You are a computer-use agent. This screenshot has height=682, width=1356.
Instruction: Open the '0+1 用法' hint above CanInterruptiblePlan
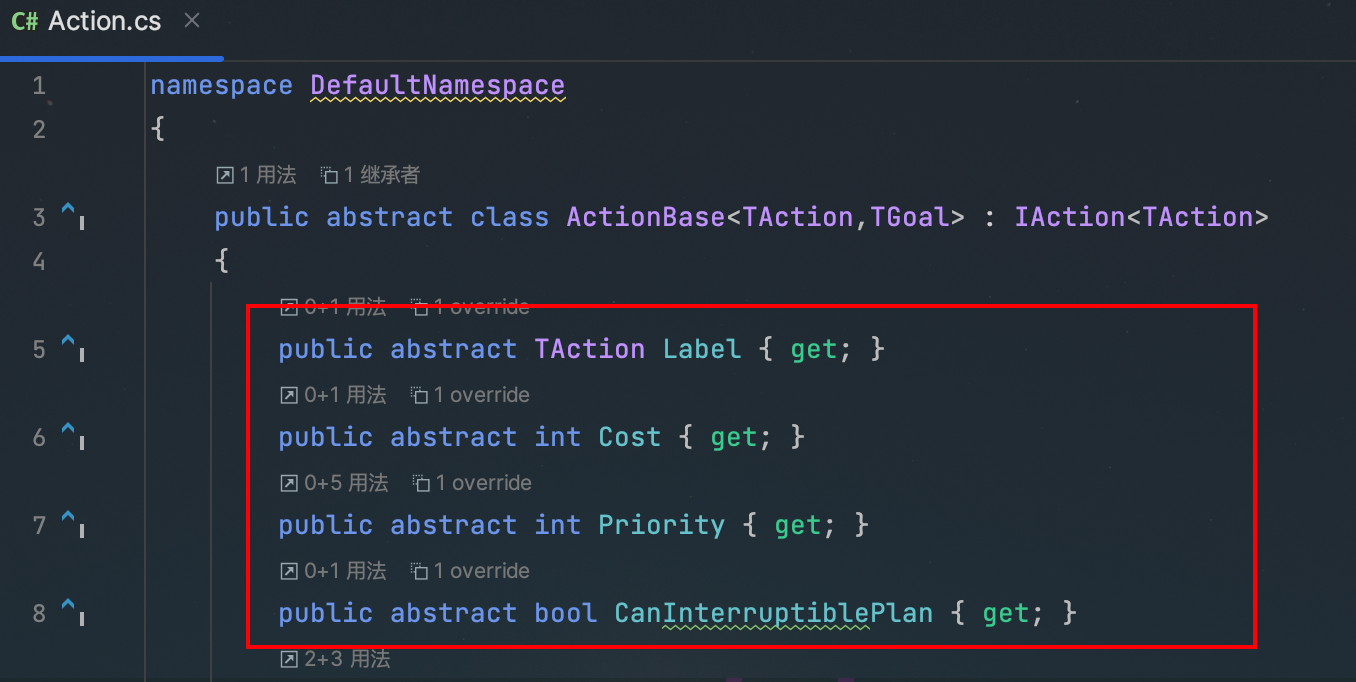tap(333, 571)
